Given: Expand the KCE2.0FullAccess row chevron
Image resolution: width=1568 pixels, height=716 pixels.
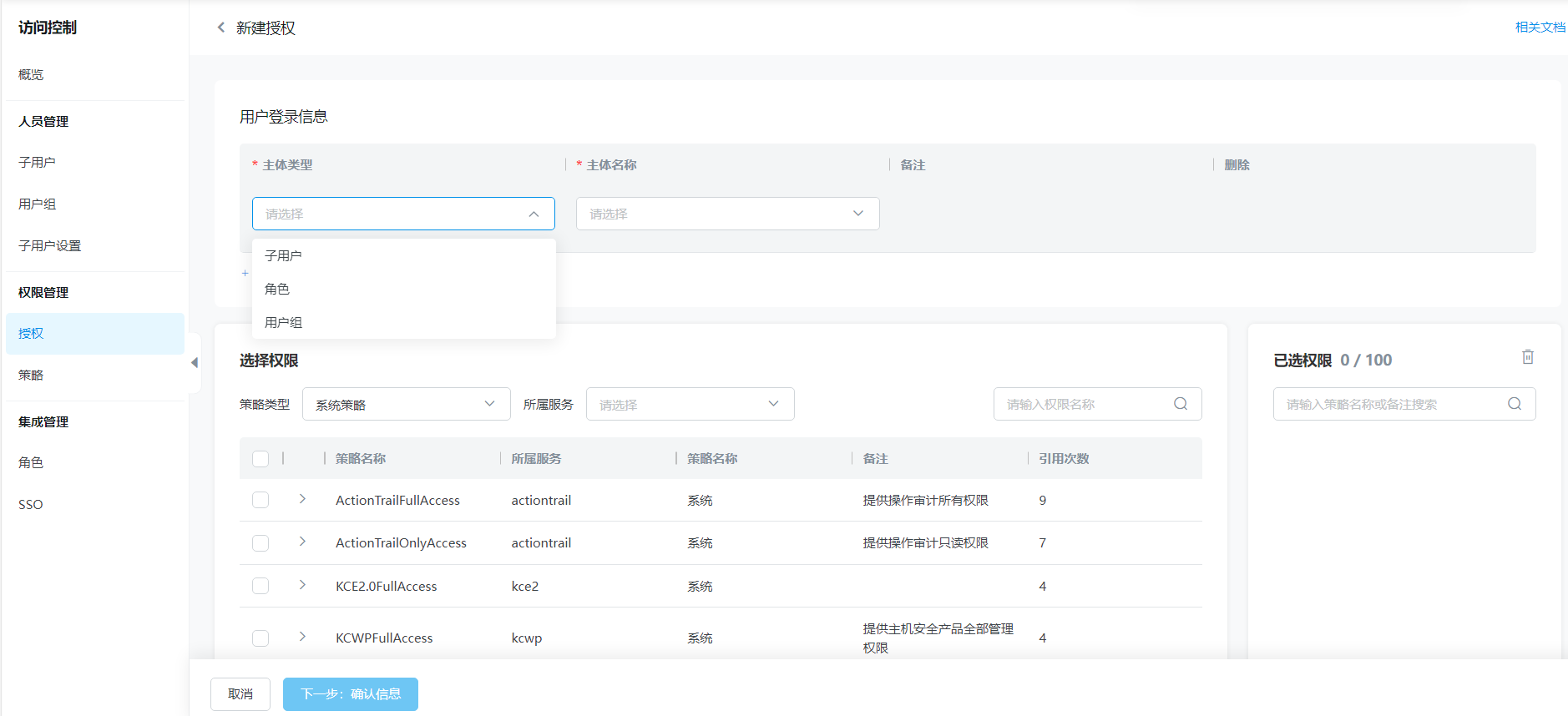Looking at the screenshot, I should coord(302,585).
